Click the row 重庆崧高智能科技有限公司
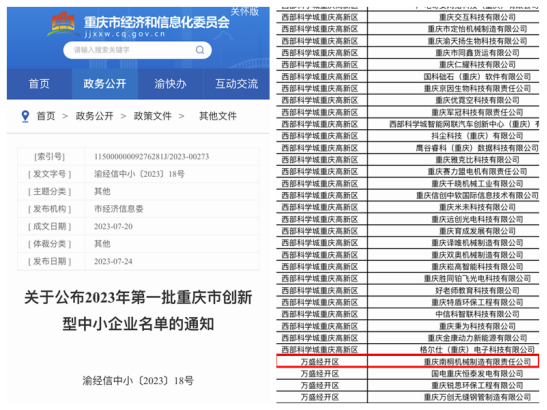Viewport: 547px width, 410px height. 407,267
